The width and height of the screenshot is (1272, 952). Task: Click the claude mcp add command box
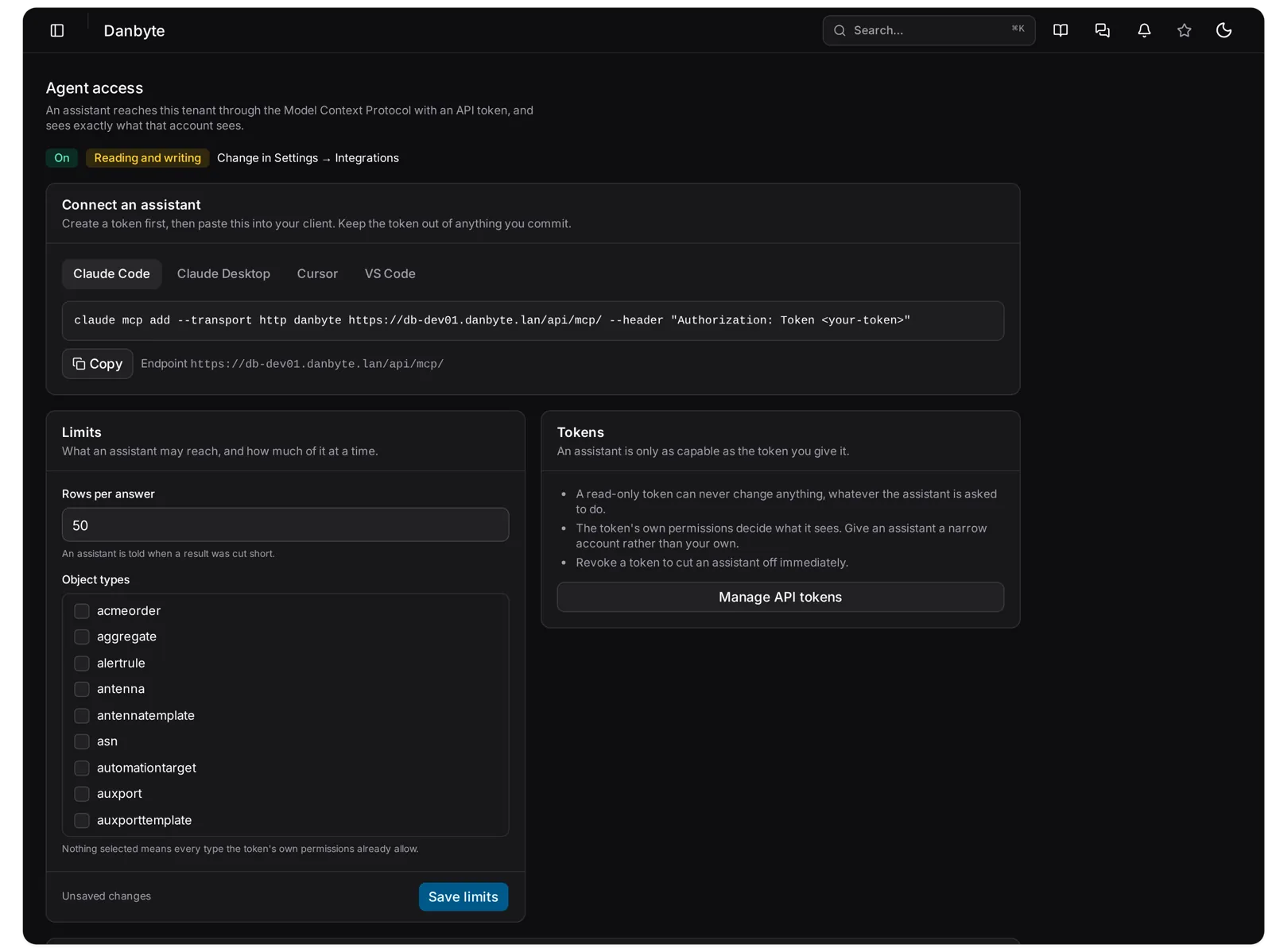(533, 320)
